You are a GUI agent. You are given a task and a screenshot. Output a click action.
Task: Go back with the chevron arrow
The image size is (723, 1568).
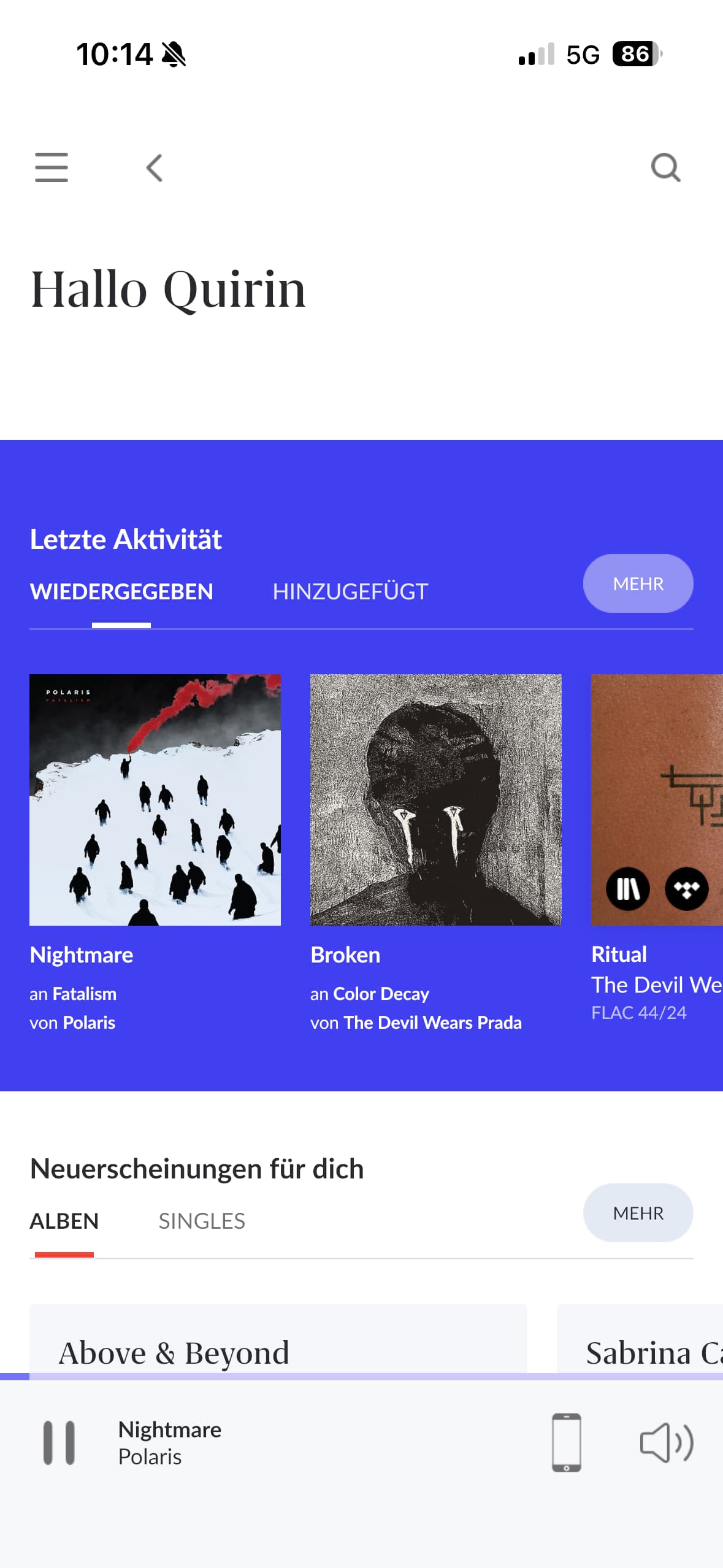click(x=155, y=167)
